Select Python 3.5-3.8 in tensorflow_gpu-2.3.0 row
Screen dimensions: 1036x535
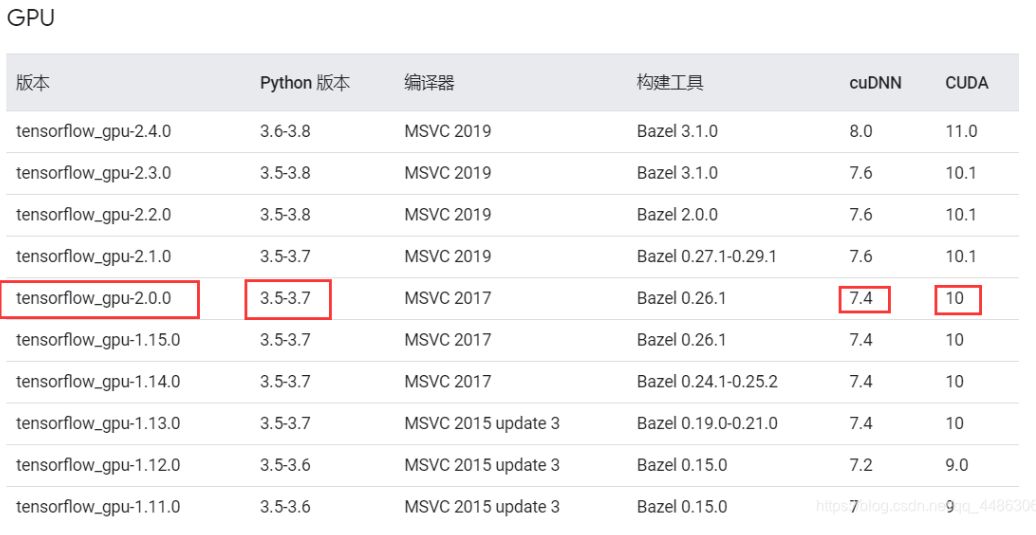285,173
